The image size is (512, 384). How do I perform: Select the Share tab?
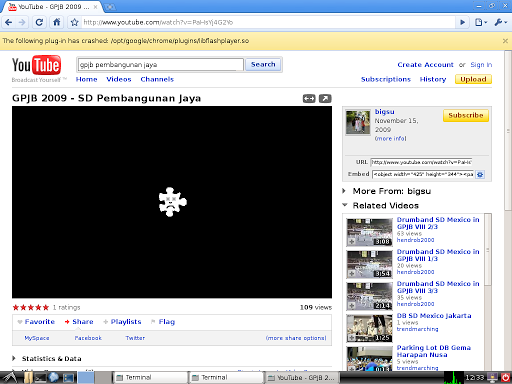(79, 322)
